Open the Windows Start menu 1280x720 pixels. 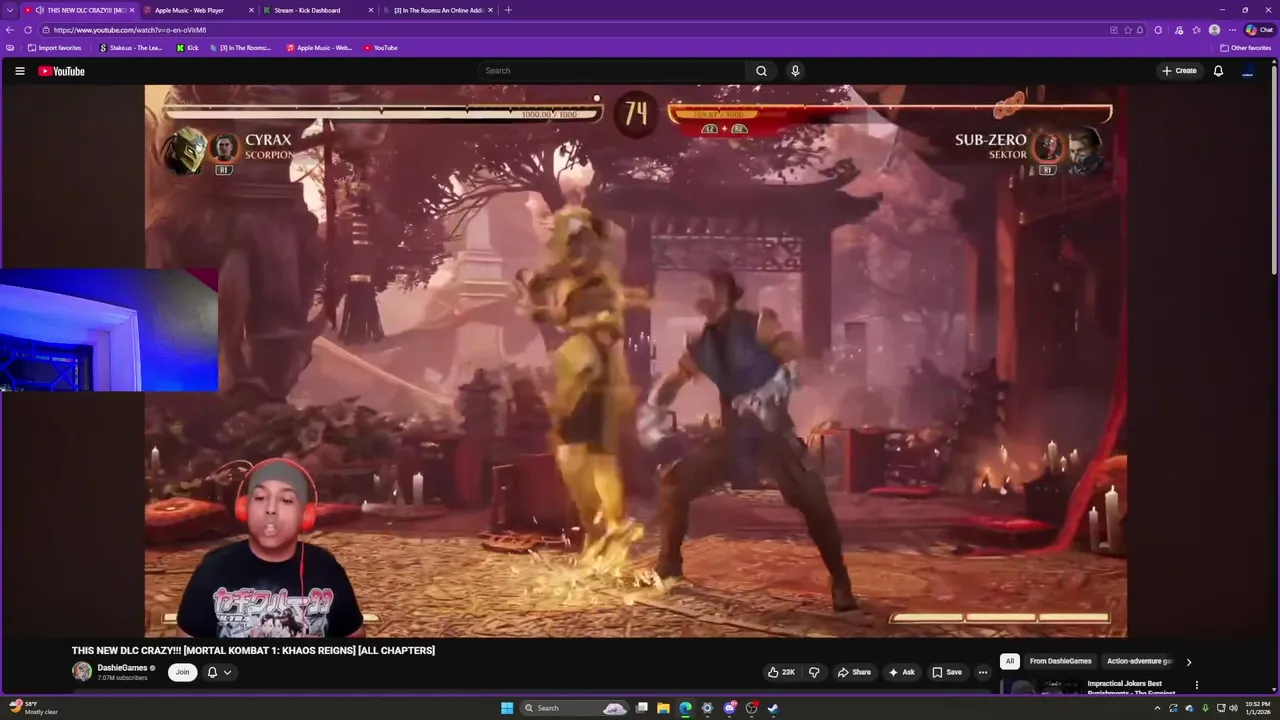pyautogui.click(x=507, y=708)
